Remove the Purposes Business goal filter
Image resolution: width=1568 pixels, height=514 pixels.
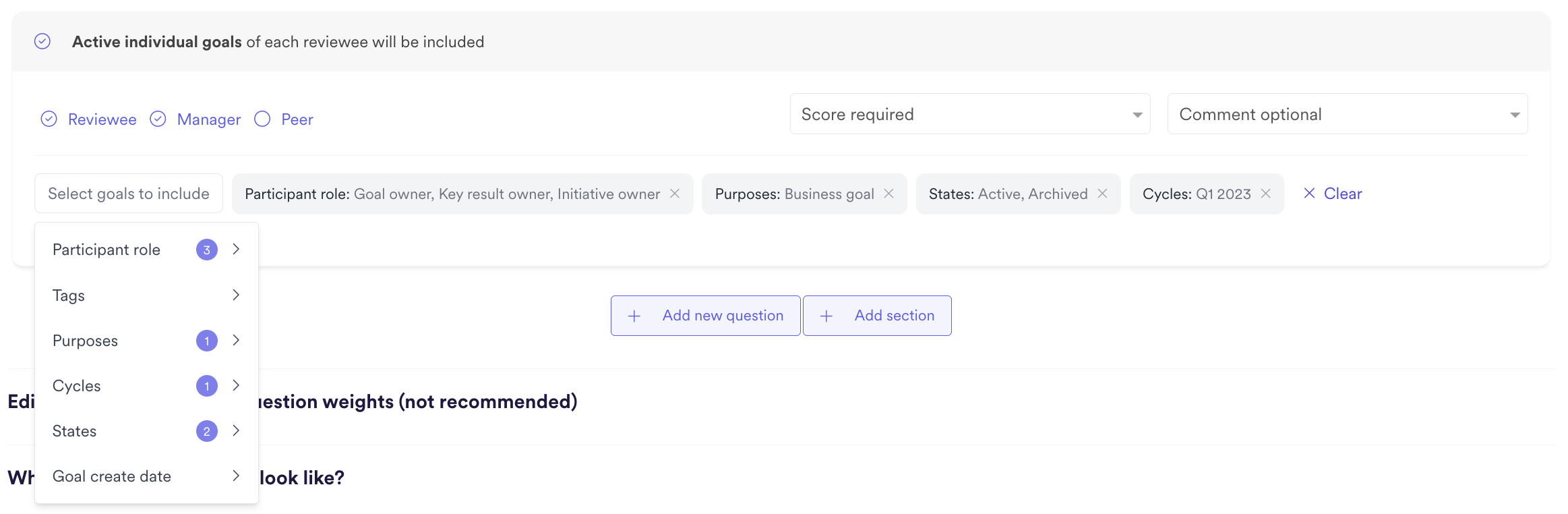pyautogui.click(x=889, y=194)
